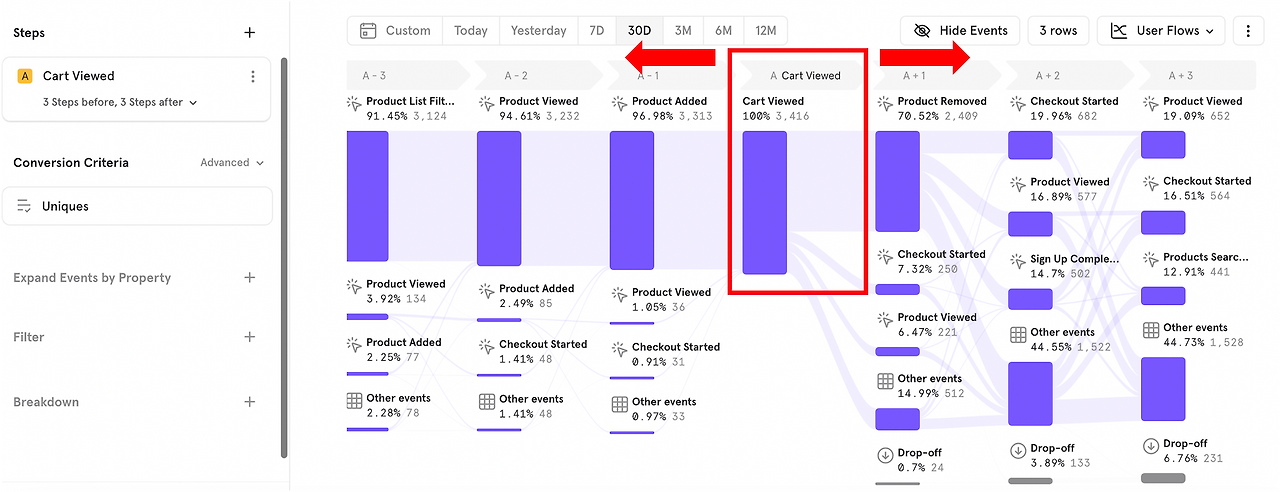Viewport: 1280px width, 492px height.
Task: Select the 7D time range tab
Action: pyautogui.click(x=596, y=31)
